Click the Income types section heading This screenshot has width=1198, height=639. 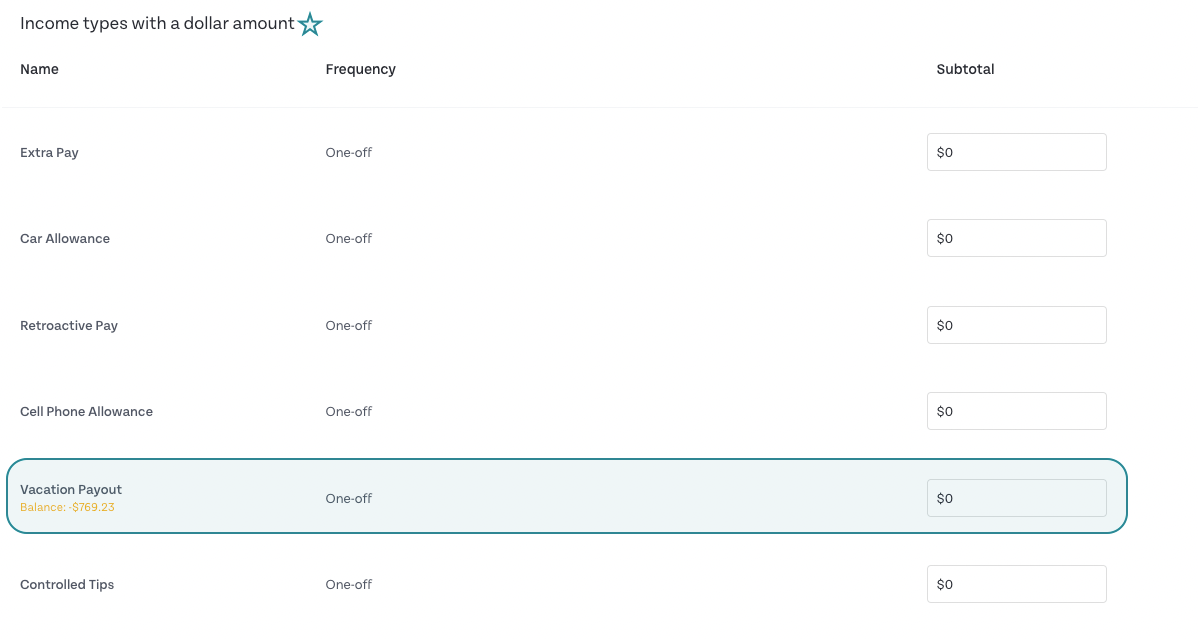(157, 24)
